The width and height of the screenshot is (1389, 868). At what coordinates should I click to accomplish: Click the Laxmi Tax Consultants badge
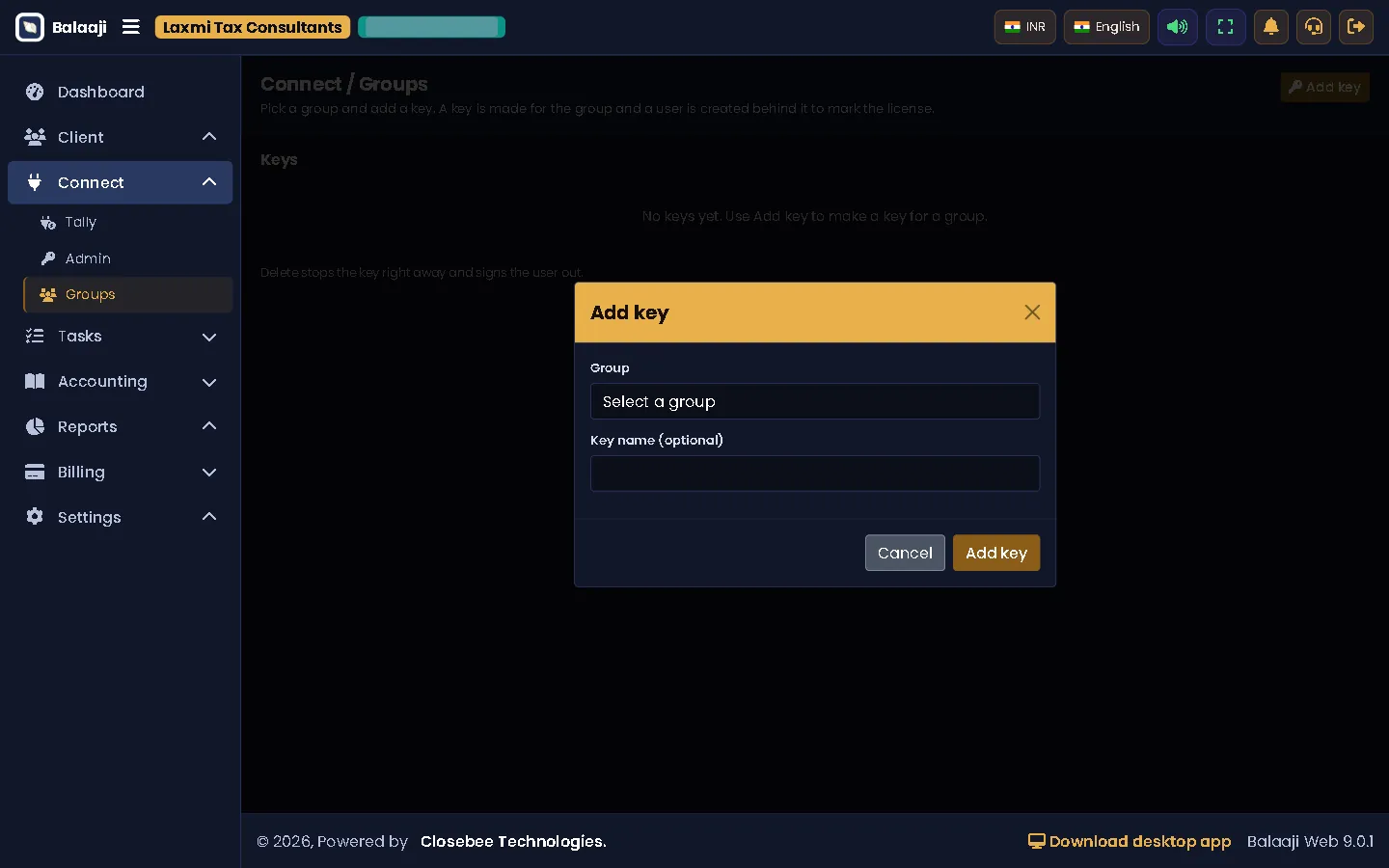pyautogui.click(x=253, y=27)
